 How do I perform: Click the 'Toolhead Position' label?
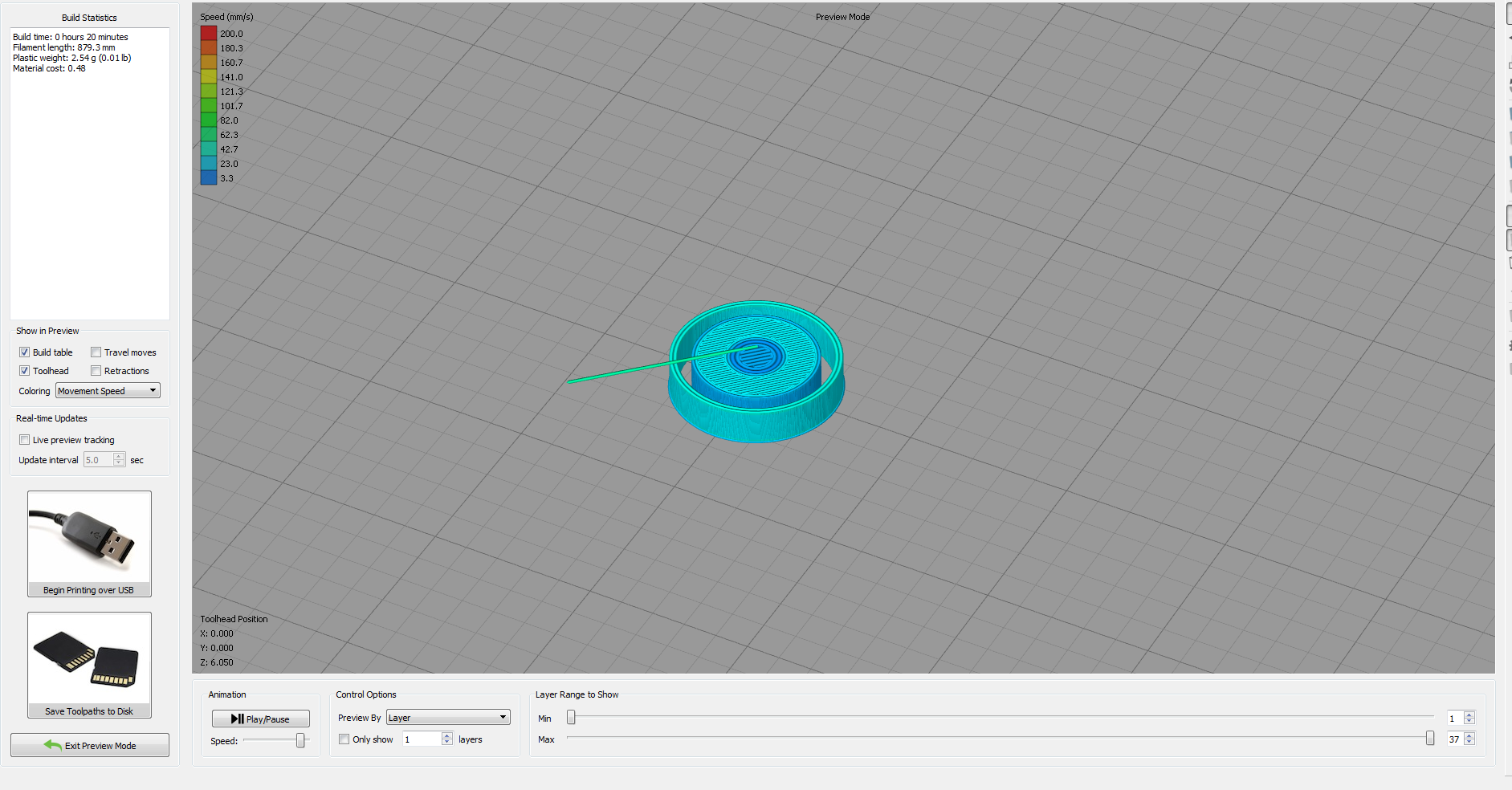click(x=234, y=619)
